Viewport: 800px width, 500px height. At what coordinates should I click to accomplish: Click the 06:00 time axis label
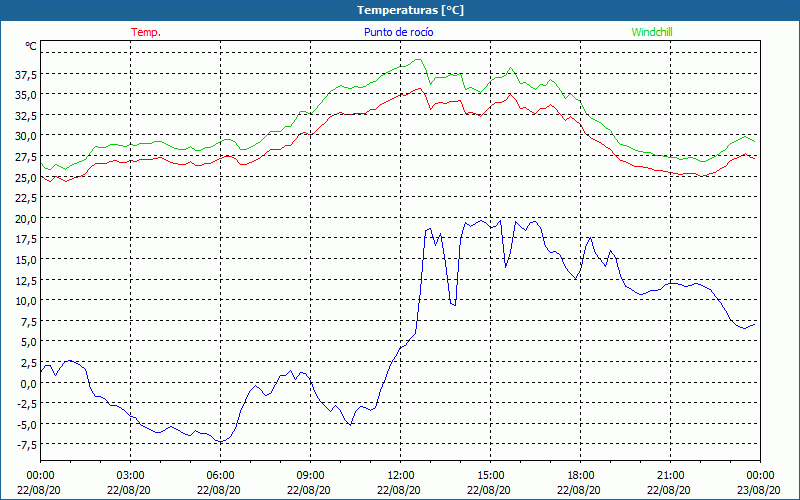tap(220, 476)
